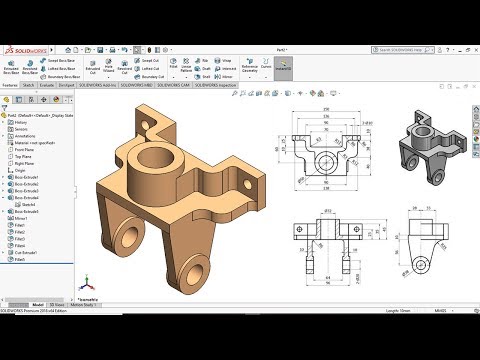This screenshot has height=360, width=480.
Task: Expand the History node
Action: (x=3, y=122)
